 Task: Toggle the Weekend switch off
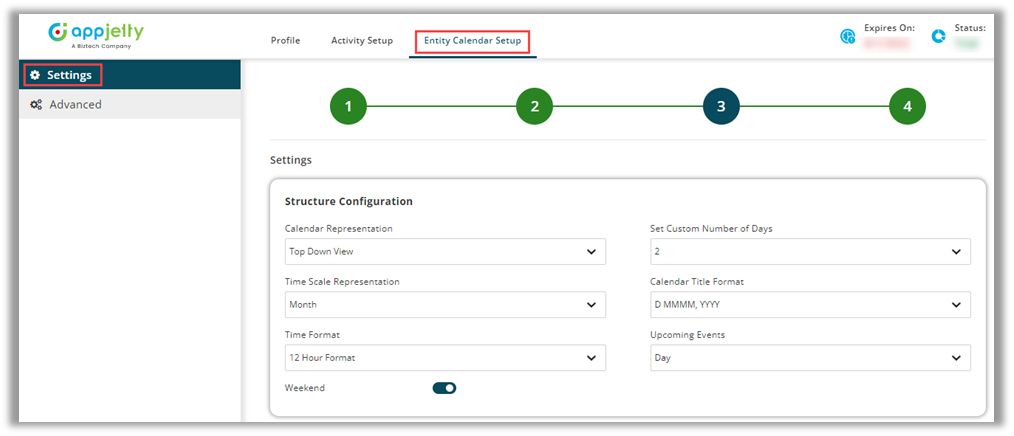point(444,388)
